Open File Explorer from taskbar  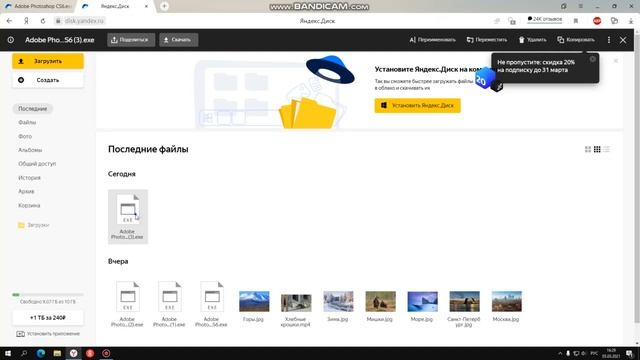point(57,353)
